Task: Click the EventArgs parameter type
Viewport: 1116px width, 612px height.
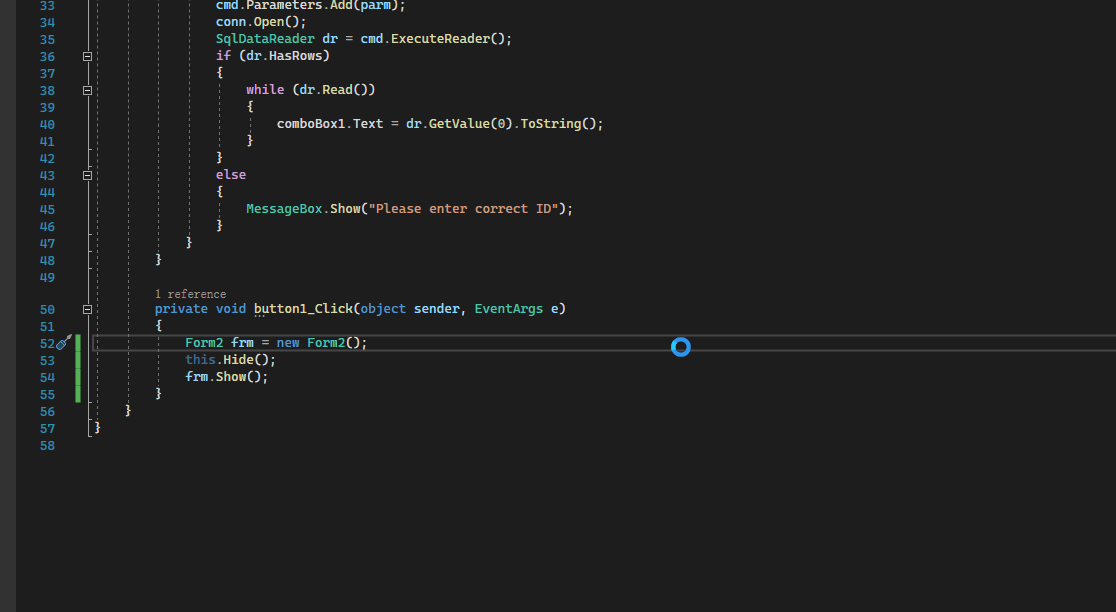Action: [508, 309]
